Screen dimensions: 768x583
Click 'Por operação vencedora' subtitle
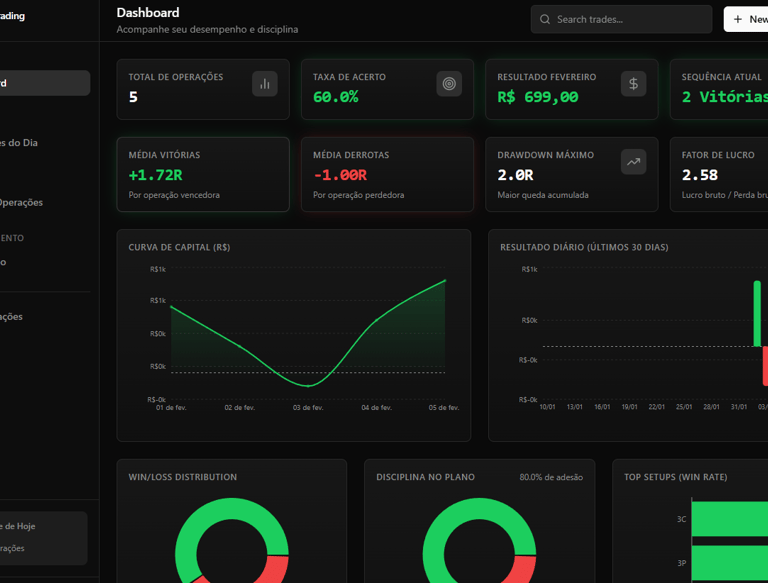pyautogui.click(x=174, y=195)
